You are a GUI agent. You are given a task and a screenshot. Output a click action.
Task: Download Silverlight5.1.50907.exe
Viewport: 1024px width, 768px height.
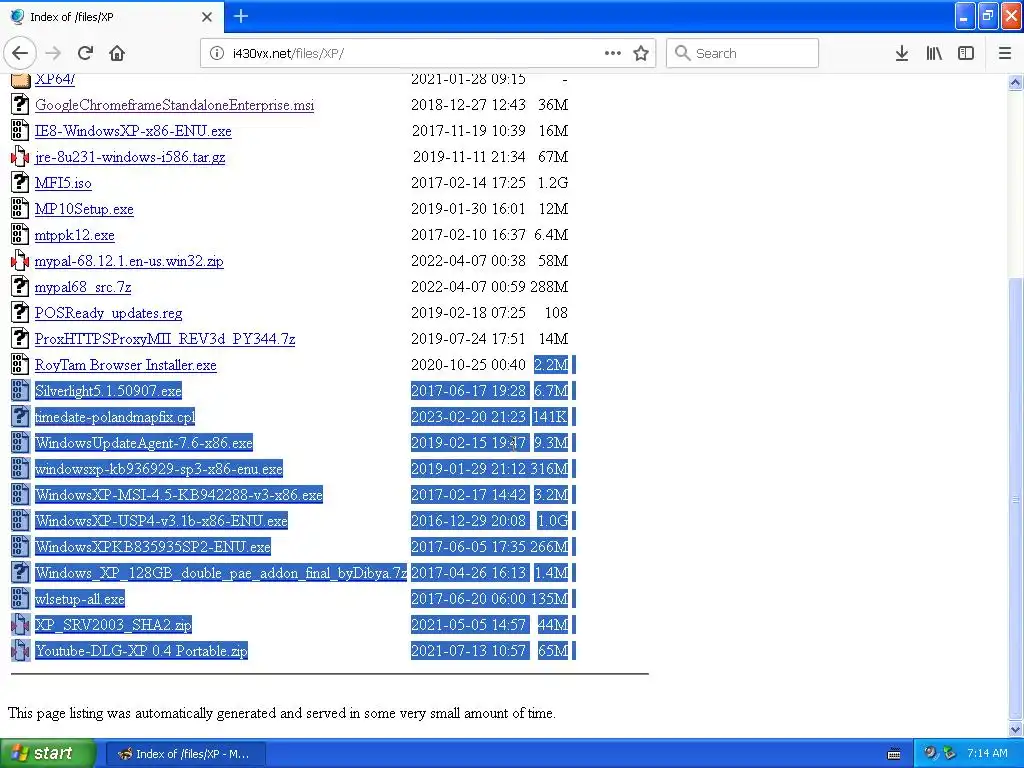point(108,391)
